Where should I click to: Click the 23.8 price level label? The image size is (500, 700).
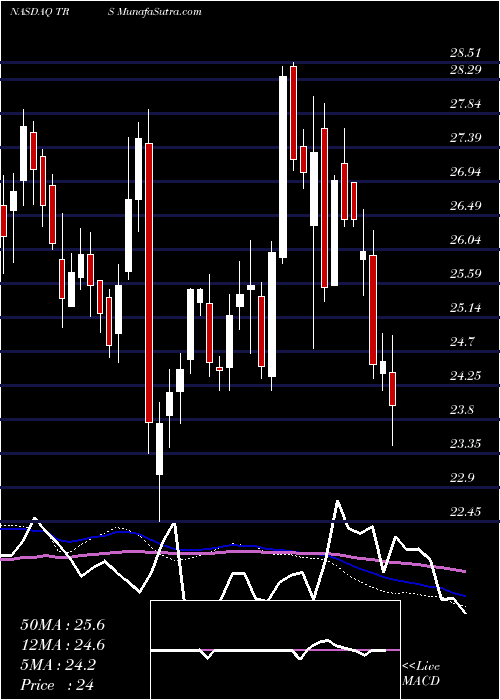point(462,410)
